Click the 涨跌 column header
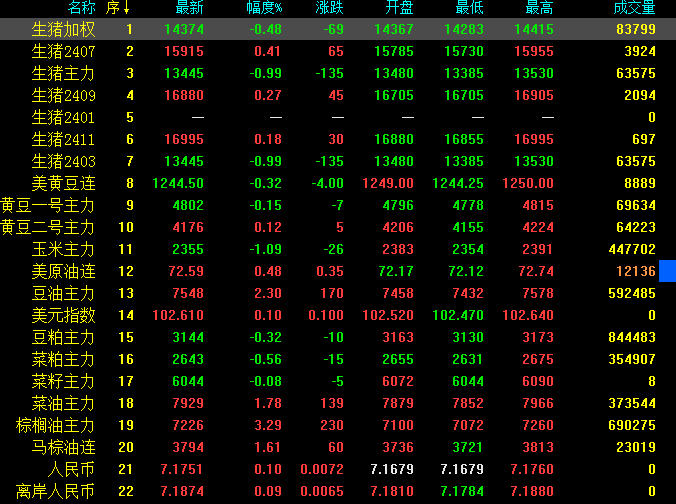The height and width of the screenshot is (504, 676). [x=329, y=7]
